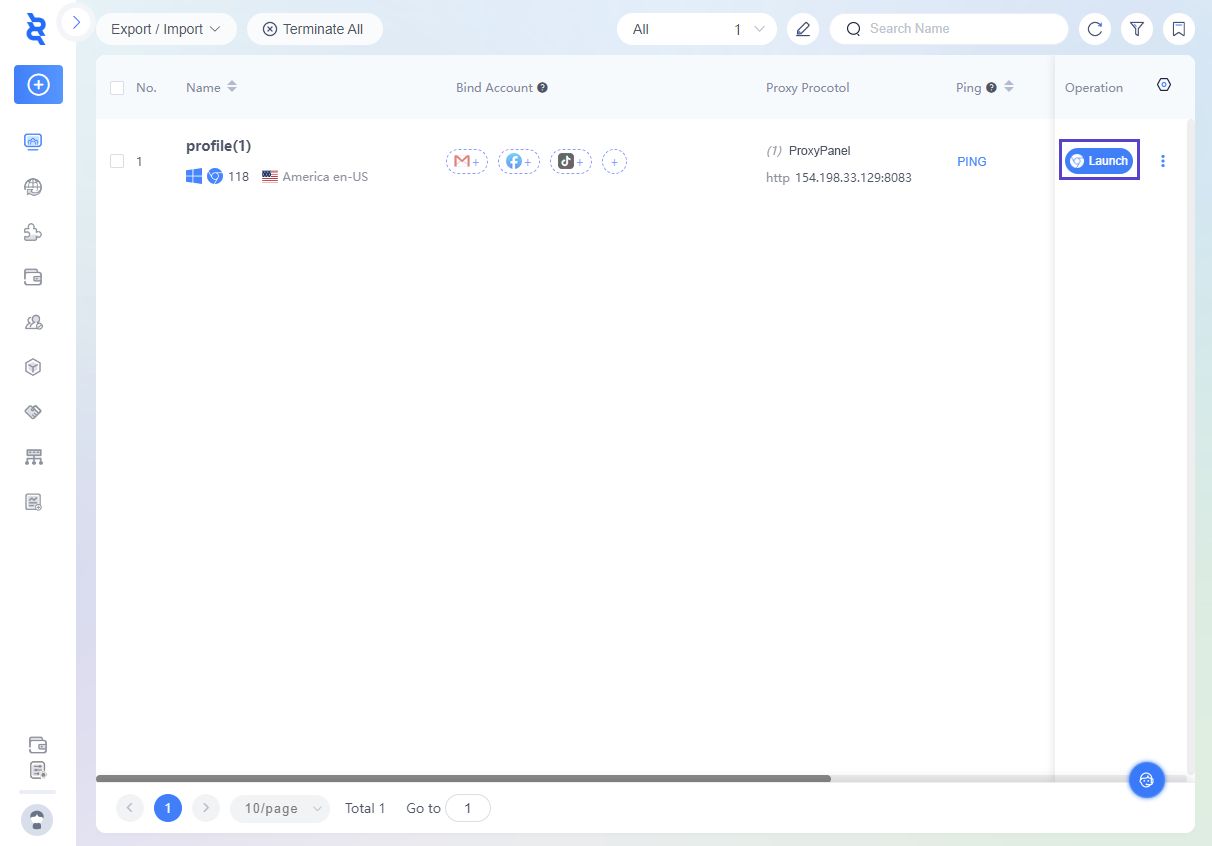This screenshot has height=846, width=1212.
Task: Add a Facebook account binding to profile(1)
Action: [x=518, y=161]
